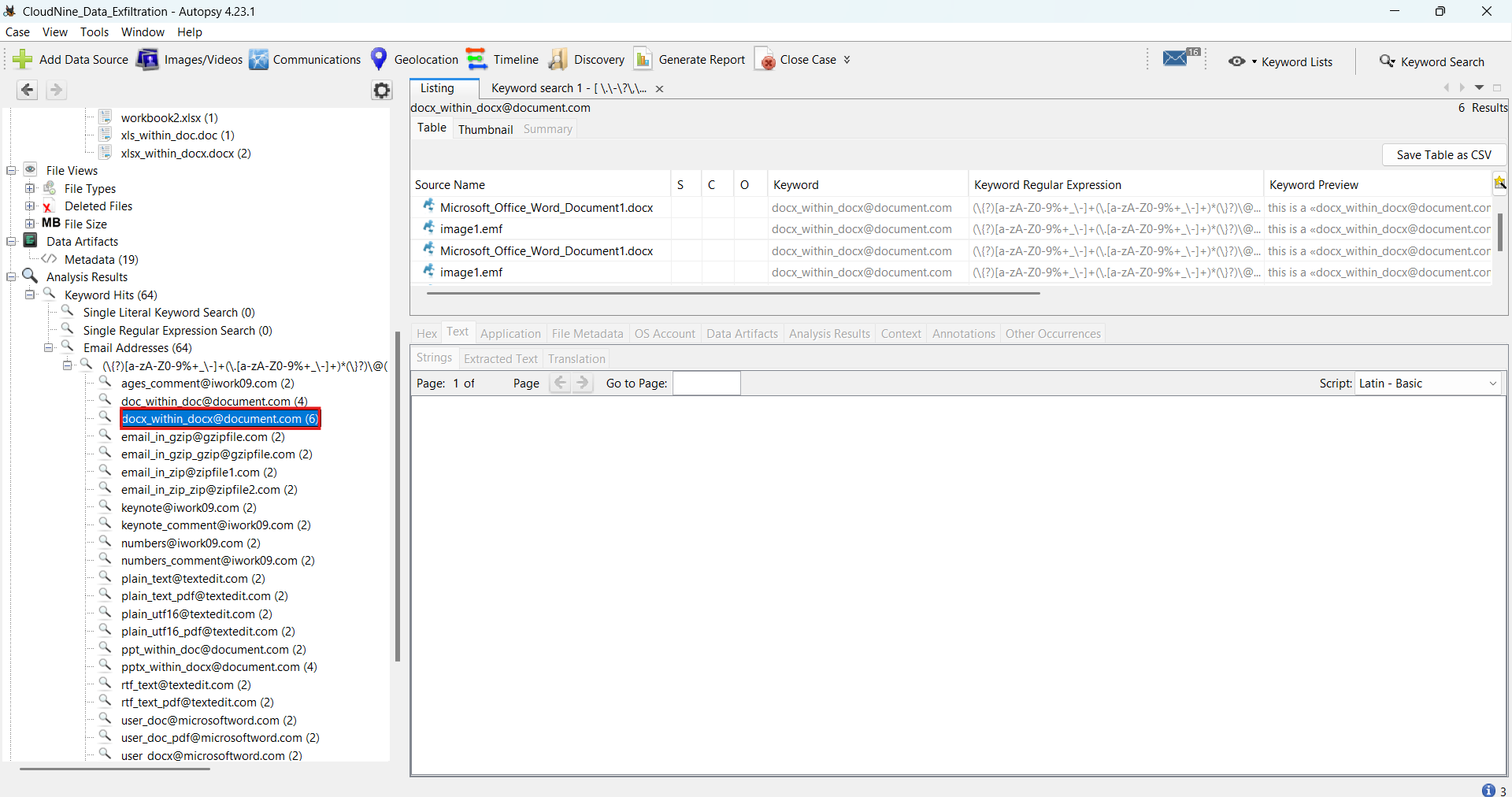Open the tab list dropdown arrow in Listing pane

coord(1479,88)
